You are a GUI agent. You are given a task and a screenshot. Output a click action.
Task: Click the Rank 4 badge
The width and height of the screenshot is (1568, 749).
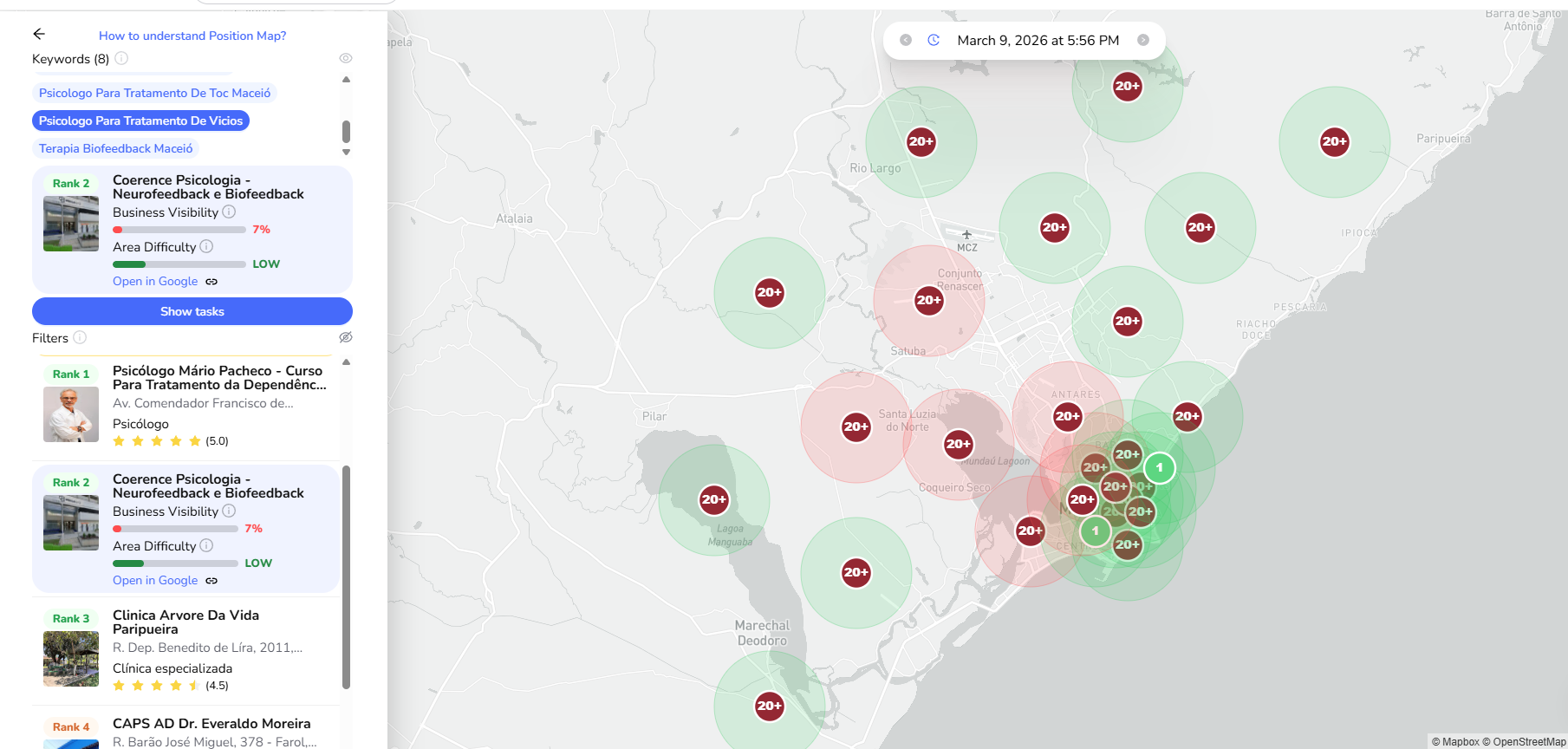coord(71,727)
